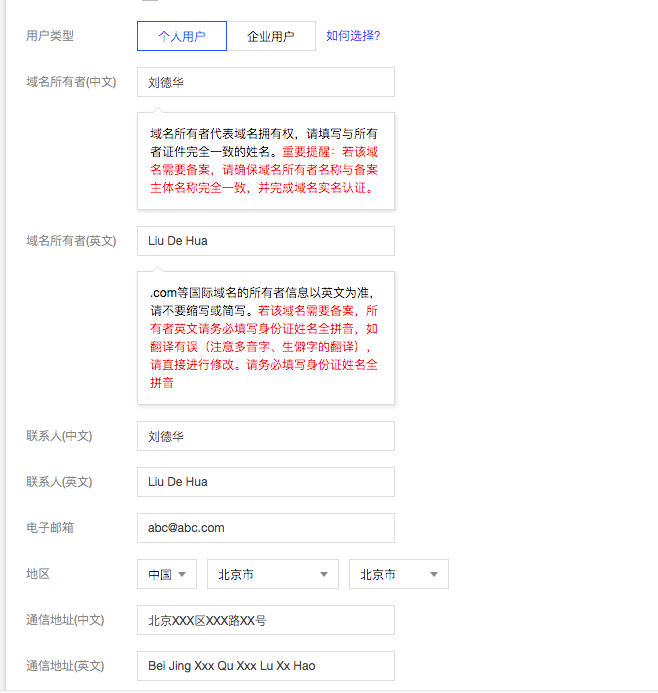658x693 pixels.
Task: Select the 用户类型 label text
Action: pos(50,36)
